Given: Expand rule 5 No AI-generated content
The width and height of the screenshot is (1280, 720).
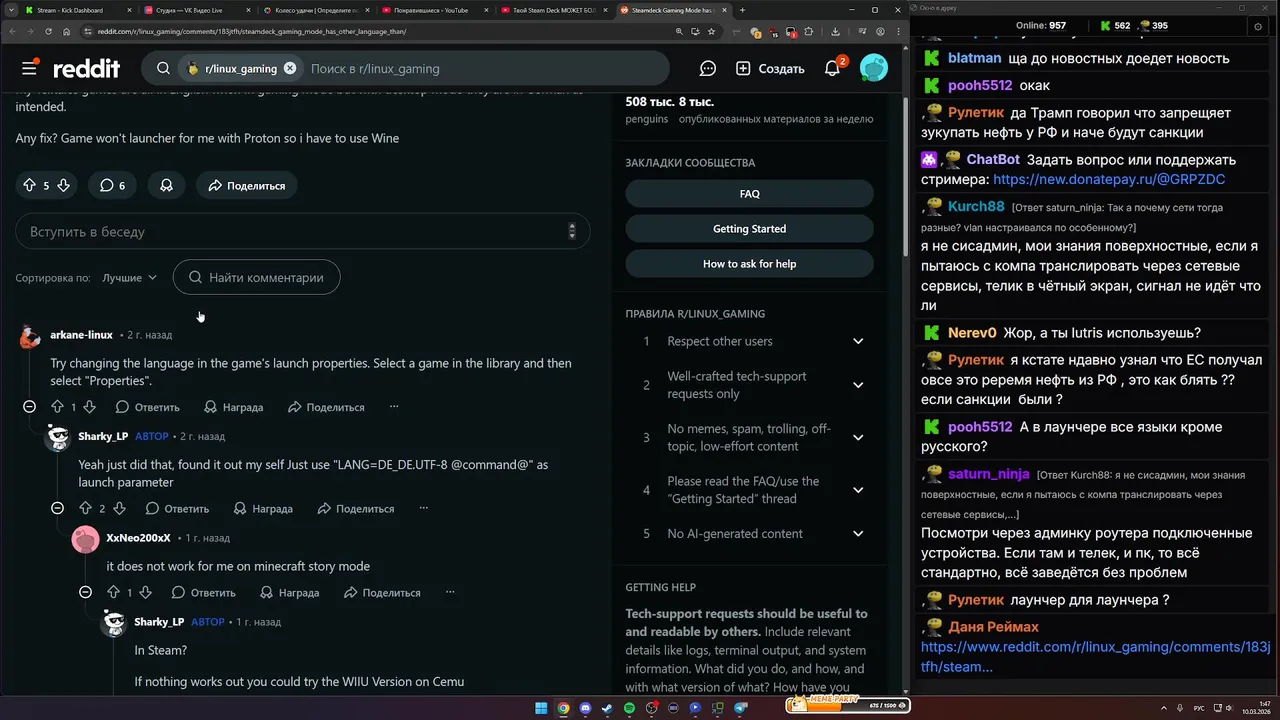Looking at the screenshot, I should click(752, 534).
